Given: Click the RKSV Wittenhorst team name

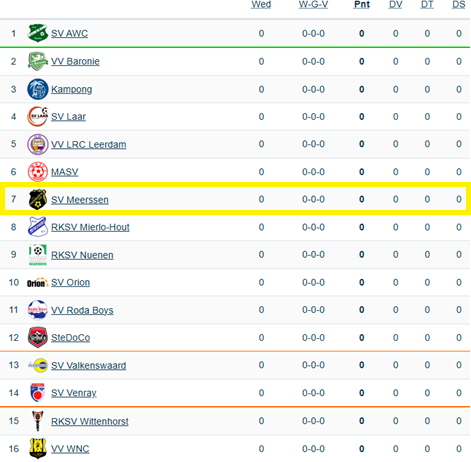Looking at the screenshot, I should (90, 421).
